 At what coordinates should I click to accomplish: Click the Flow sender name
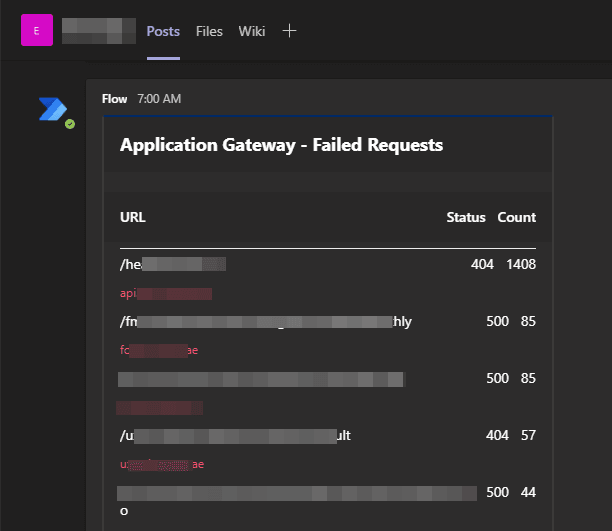coord(114,99)
